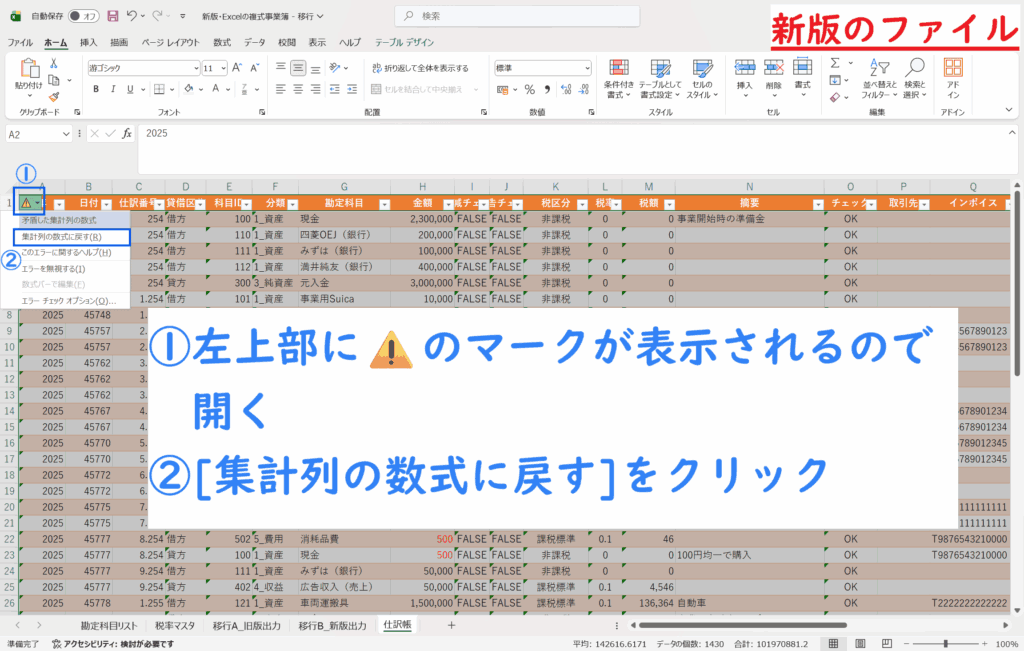Click the 検索 search box
Viewport: 1024px width, 651px height.
coord(520,16)
